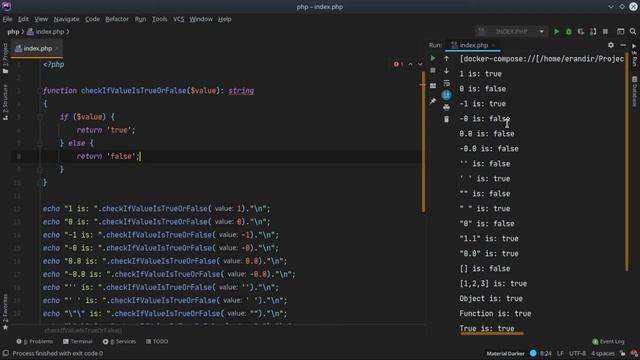The image size is (640, 360).
Task: Pin the Run tab with pushpin icon
Action: (x=433, y=101)
